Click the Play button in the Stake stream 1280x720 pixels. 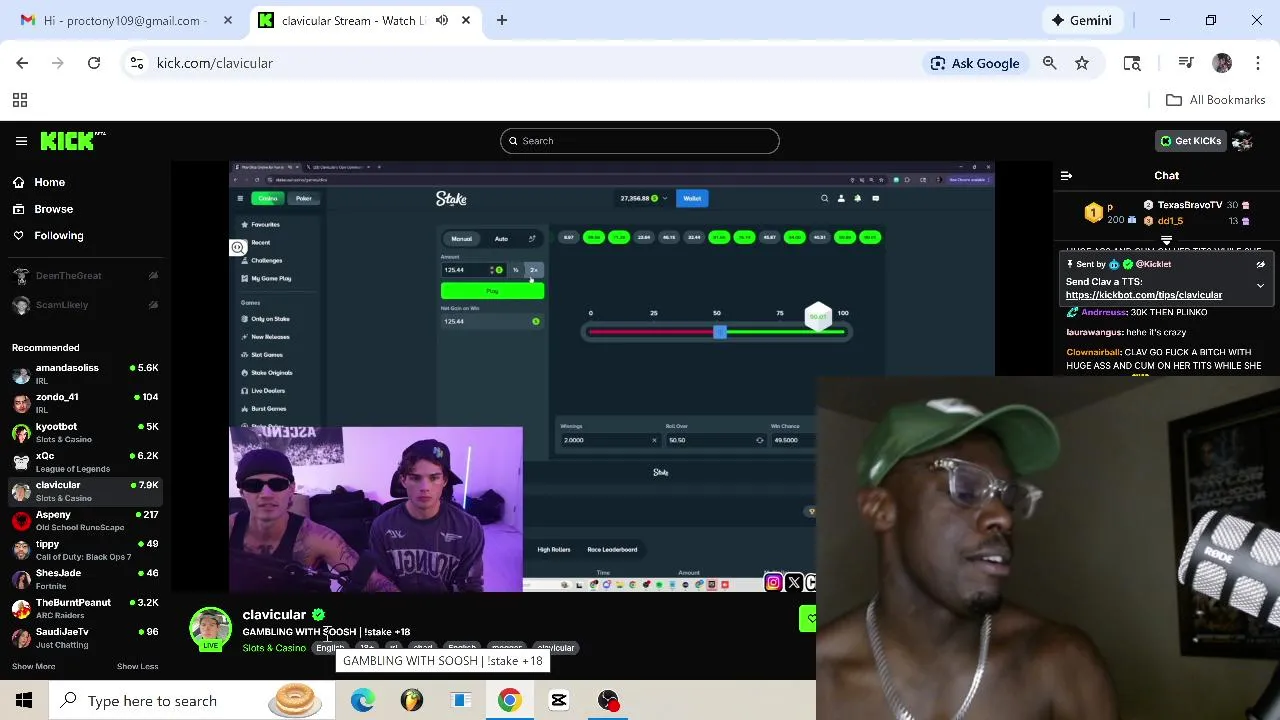tap(492, 291)
